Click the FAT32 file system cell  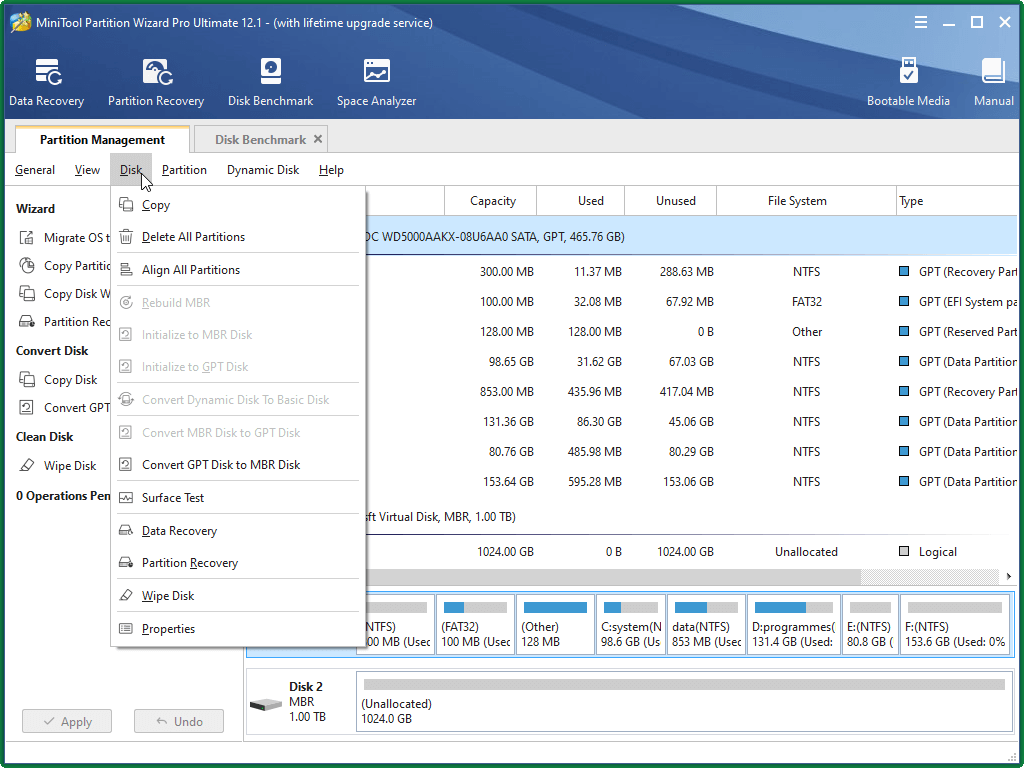click(807, 302)
